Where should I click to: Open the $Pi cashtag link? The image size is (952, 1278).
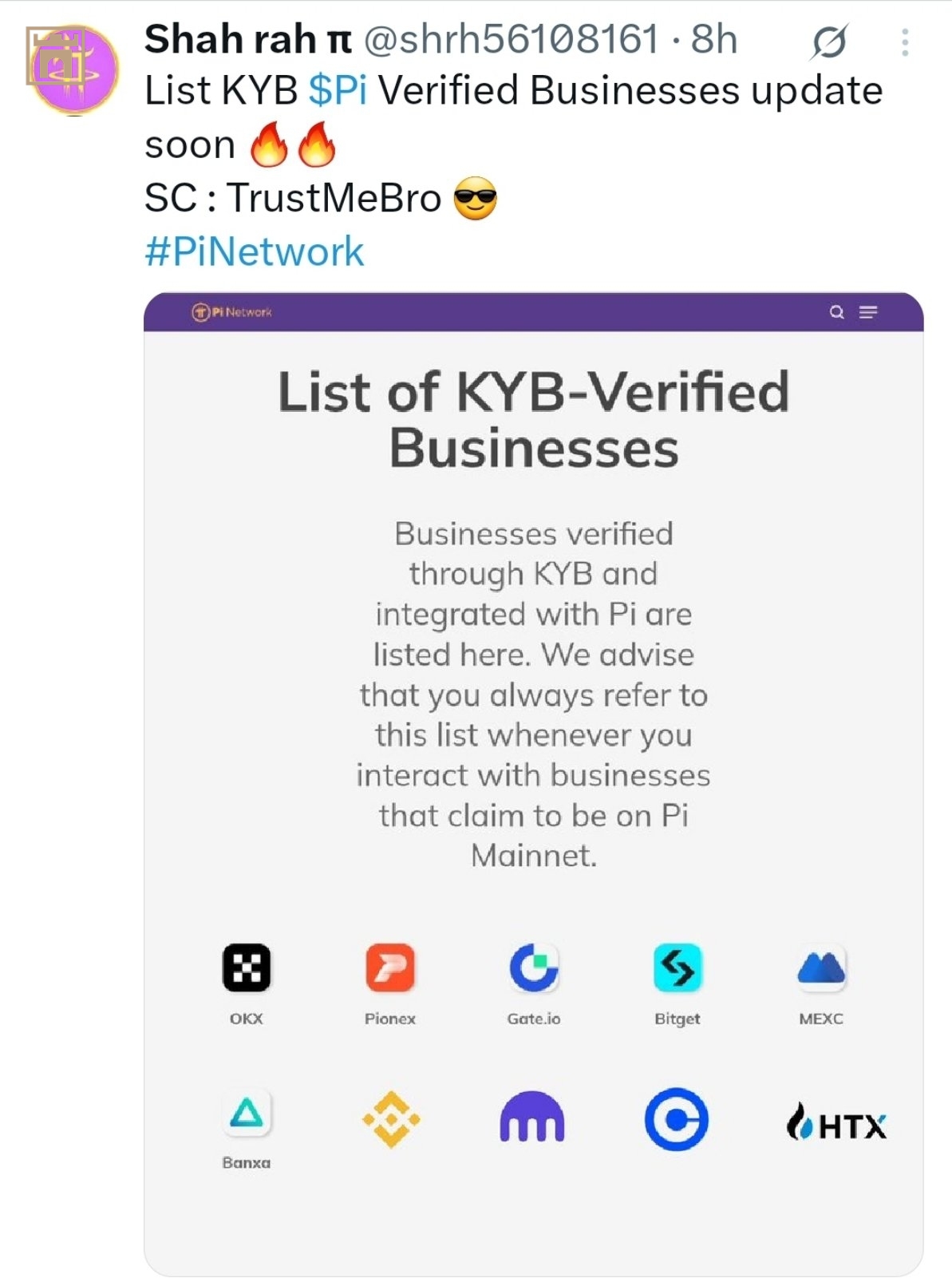click(x=338, y=90)
